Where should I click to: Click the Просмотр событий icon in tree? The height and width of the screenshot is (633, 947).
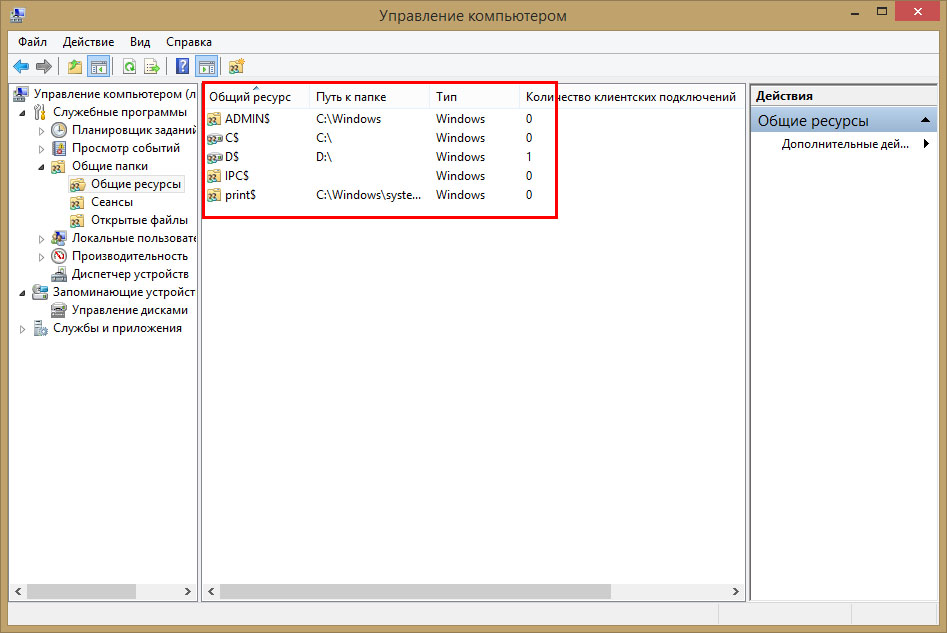coord(59,148)
